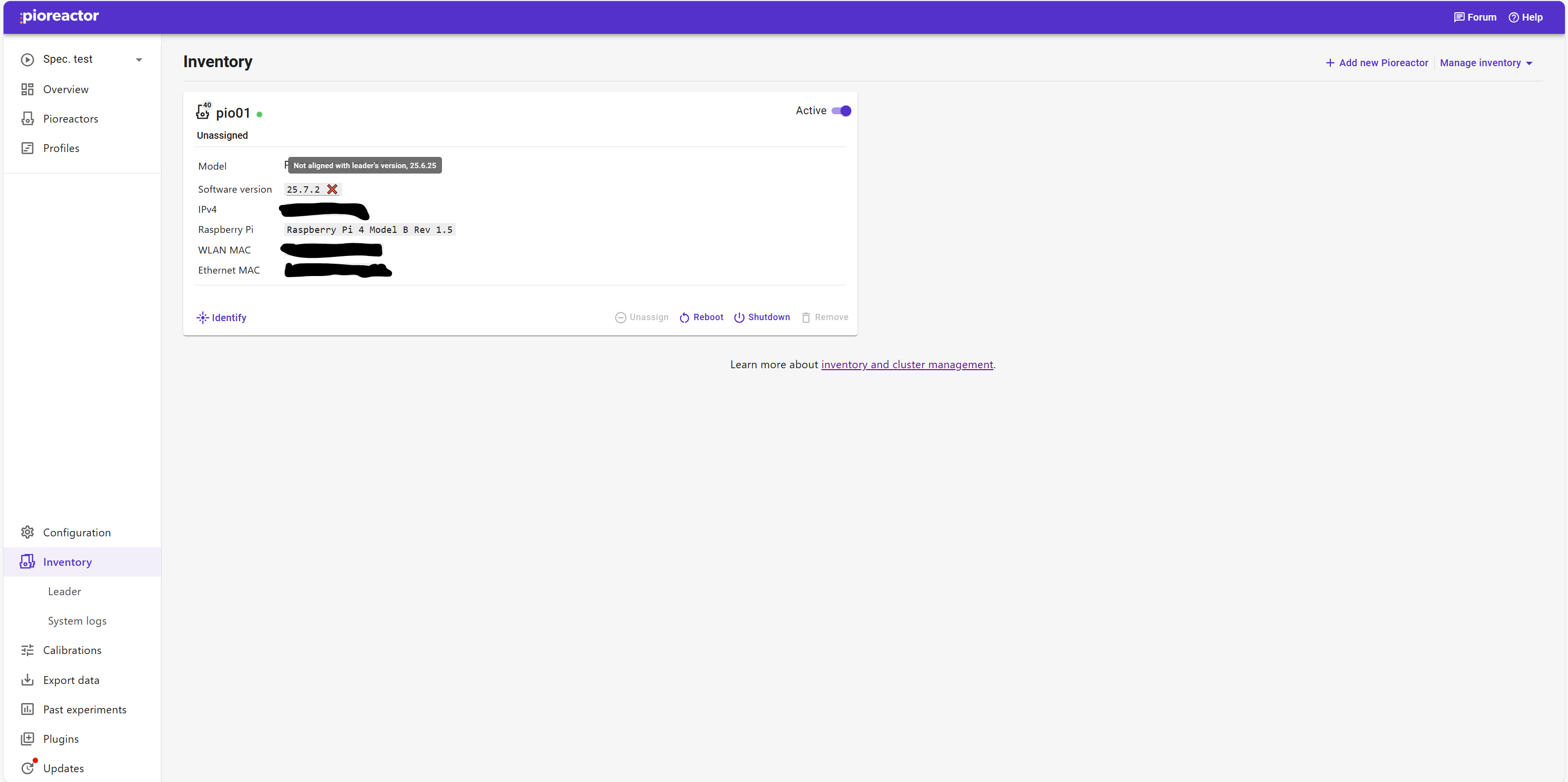Click the Plugins add-box icon
Image resolution: width=1568 pixels, height=782 pixels.
(27, 739)
